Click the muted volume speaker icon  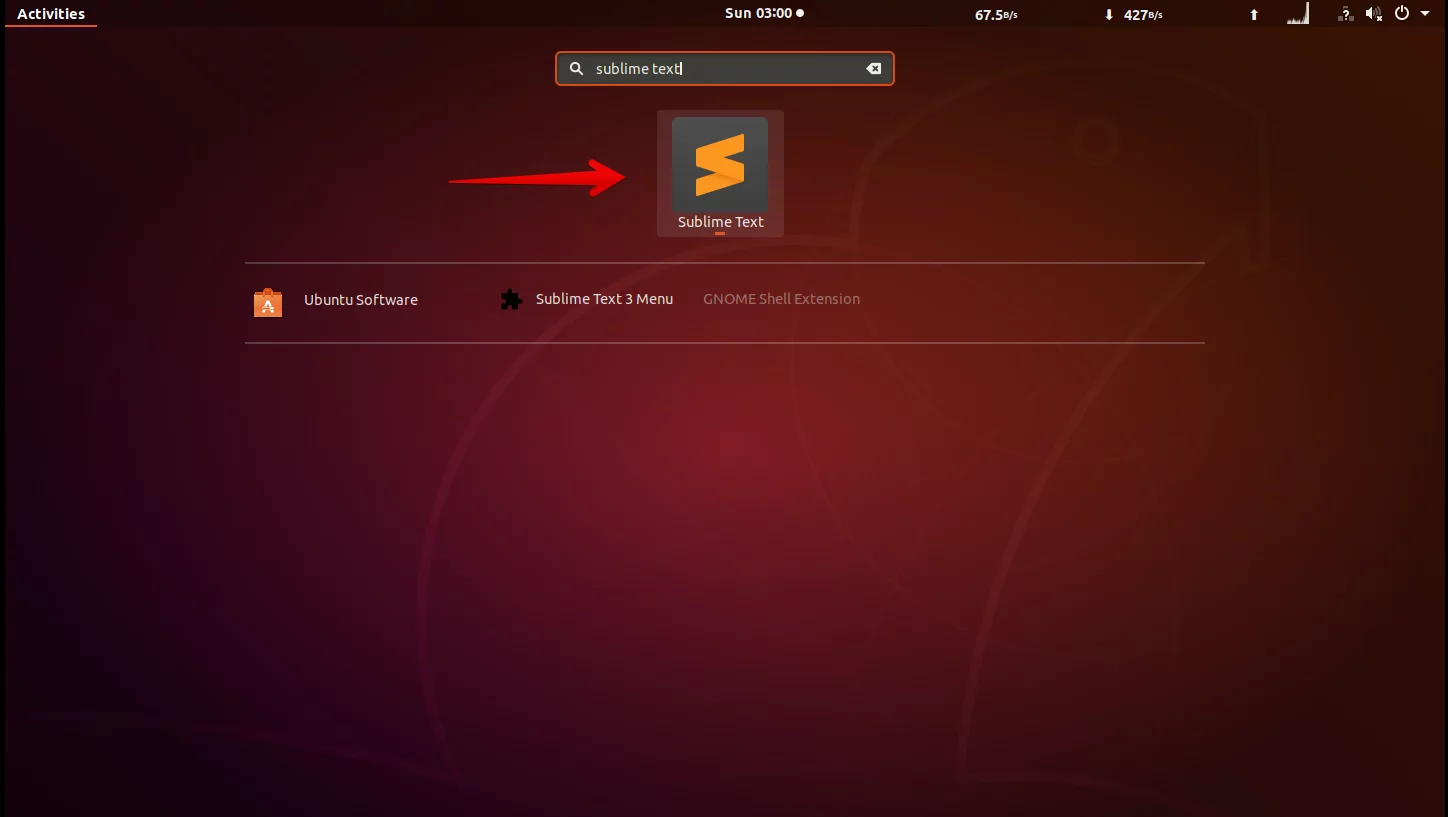(x=1374, y=14)
